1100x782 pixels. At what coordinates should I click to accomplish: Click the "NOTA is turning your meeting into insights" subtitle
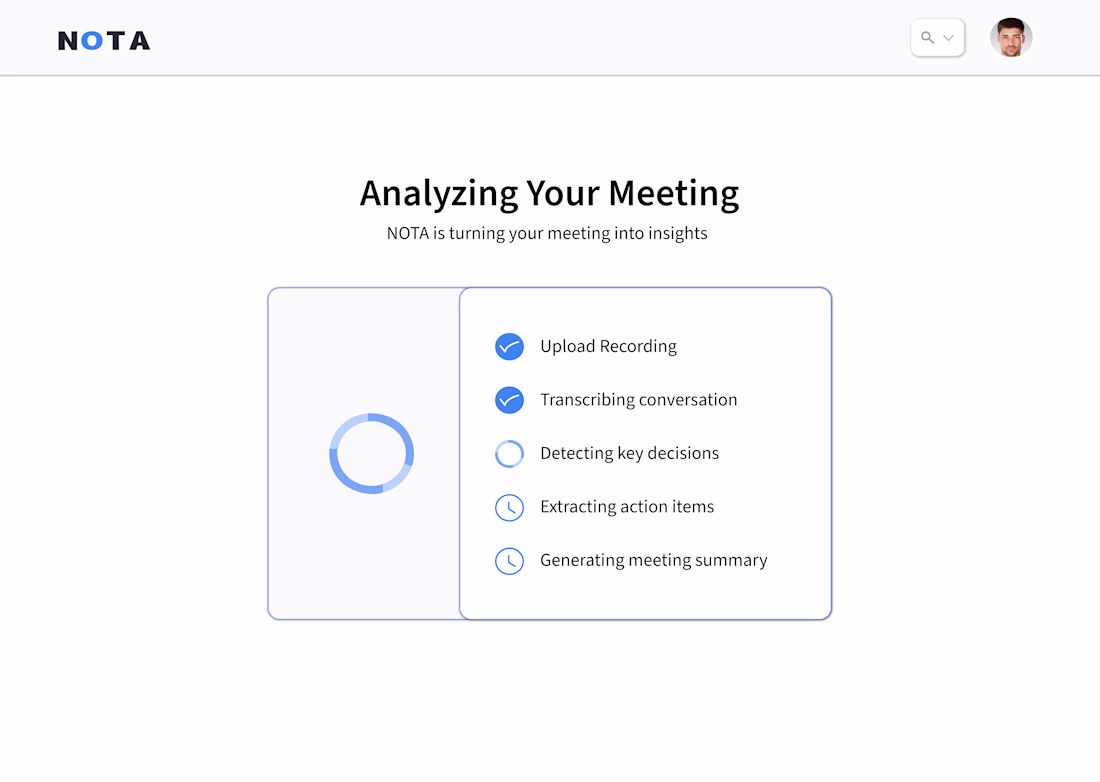[x=547, y=234]
